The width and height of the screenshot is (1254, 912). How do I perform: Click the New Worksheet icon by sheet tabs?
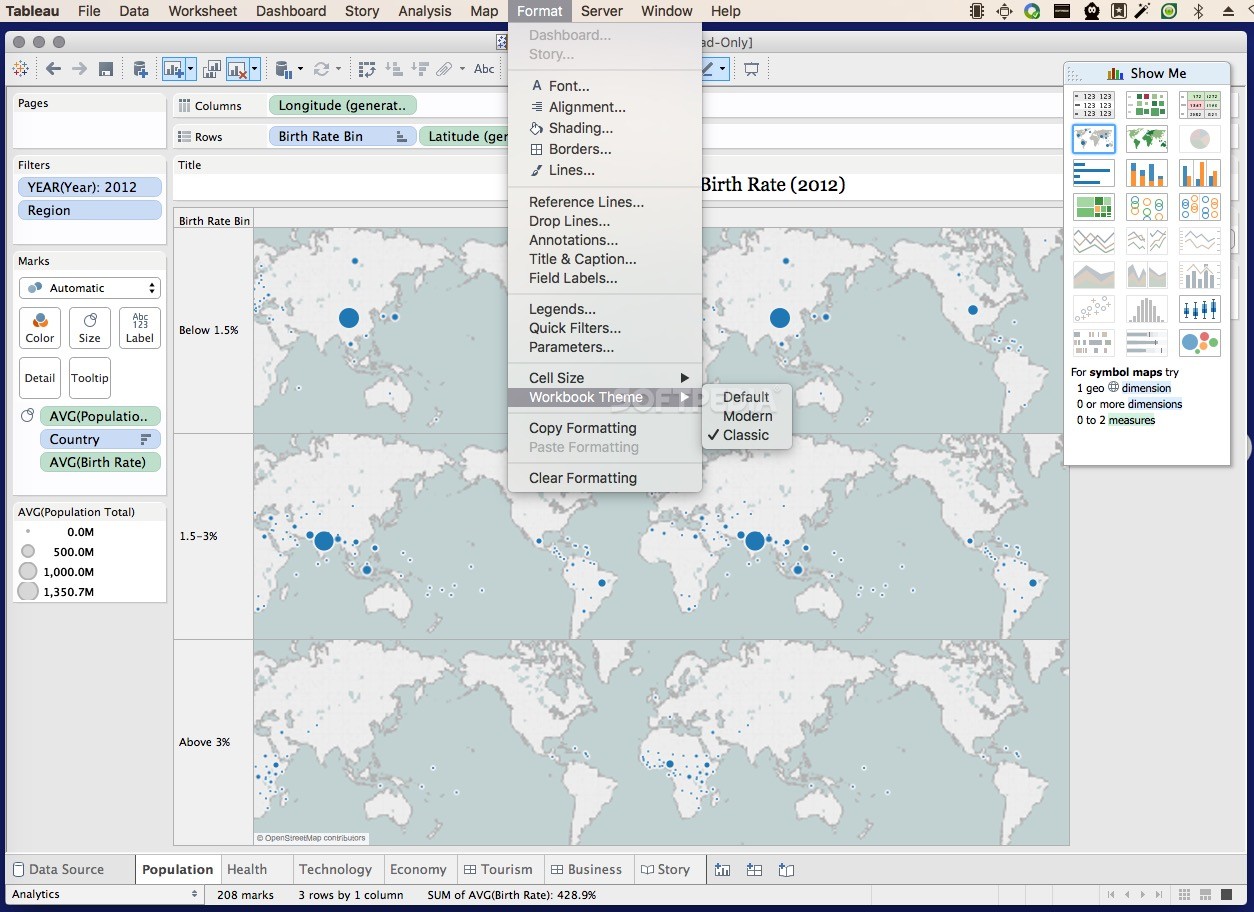pyautogui.click(x=722, y=870)
